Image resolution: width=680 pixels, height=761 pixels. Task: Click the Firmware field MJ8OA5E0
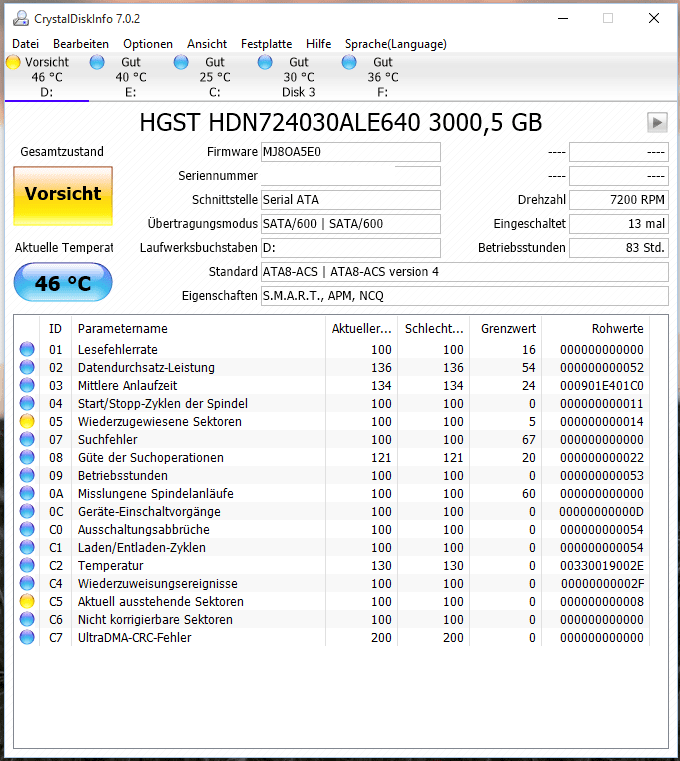351,152
